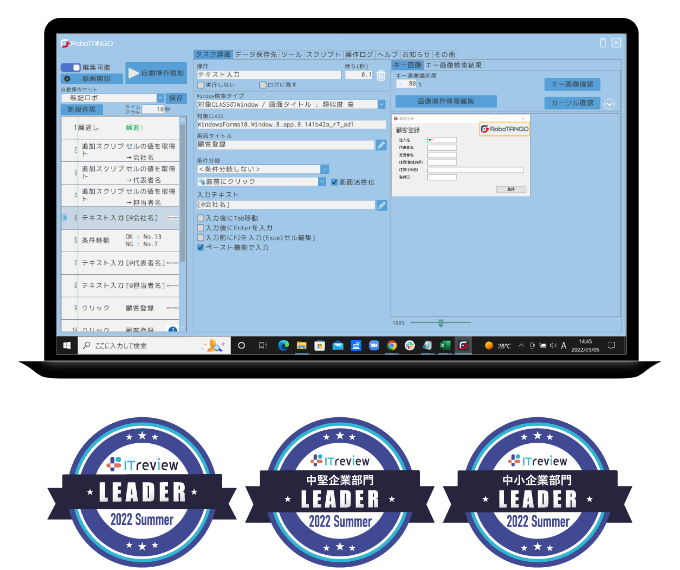Viewport: 680px width, 570px height.
Task: Check the ログに残す checkbox
Action: [262, 85]
